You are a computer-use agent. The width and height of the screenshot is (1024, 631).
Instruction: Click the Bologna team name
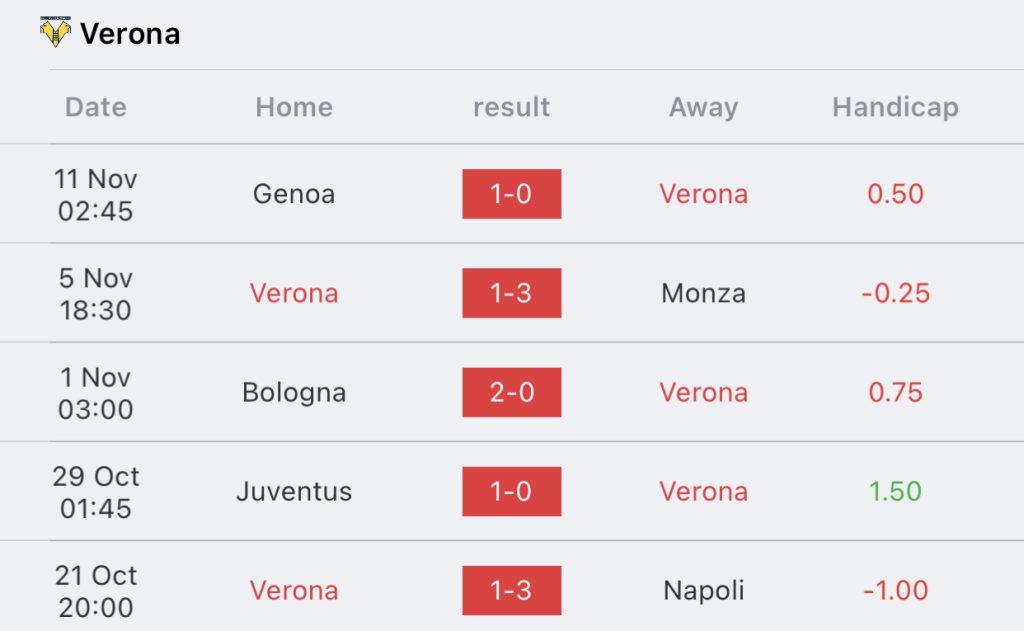294,393
